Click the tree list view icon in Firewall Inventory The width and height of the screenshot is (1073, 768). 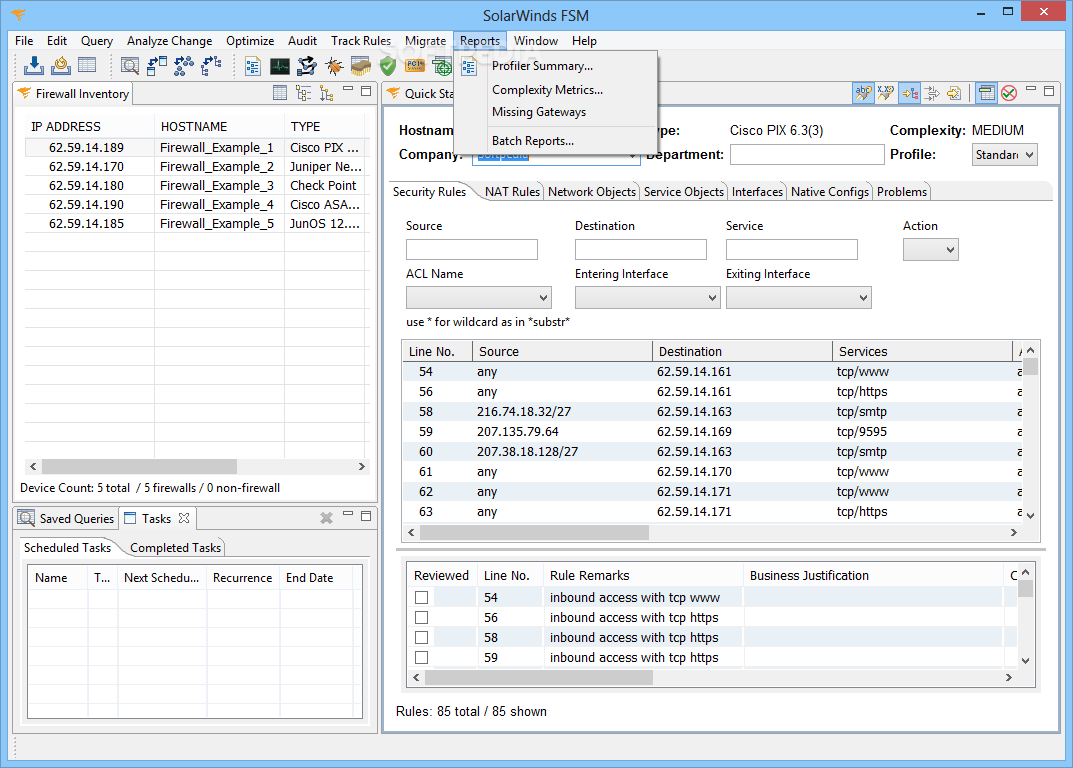pyautogui.click(x=303, y=93)
